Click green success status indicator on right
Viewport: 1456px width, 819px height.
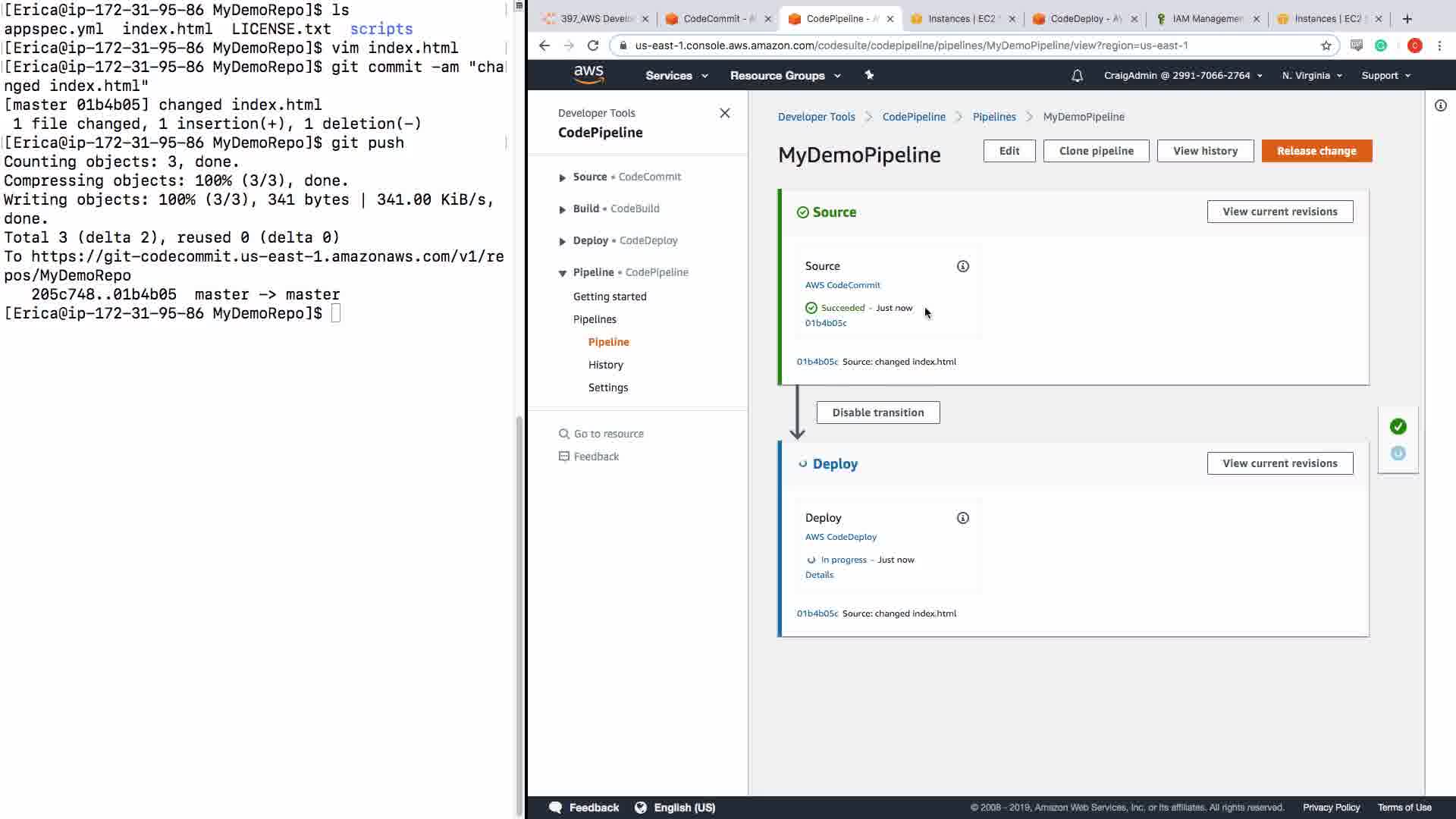[1398, 426]
